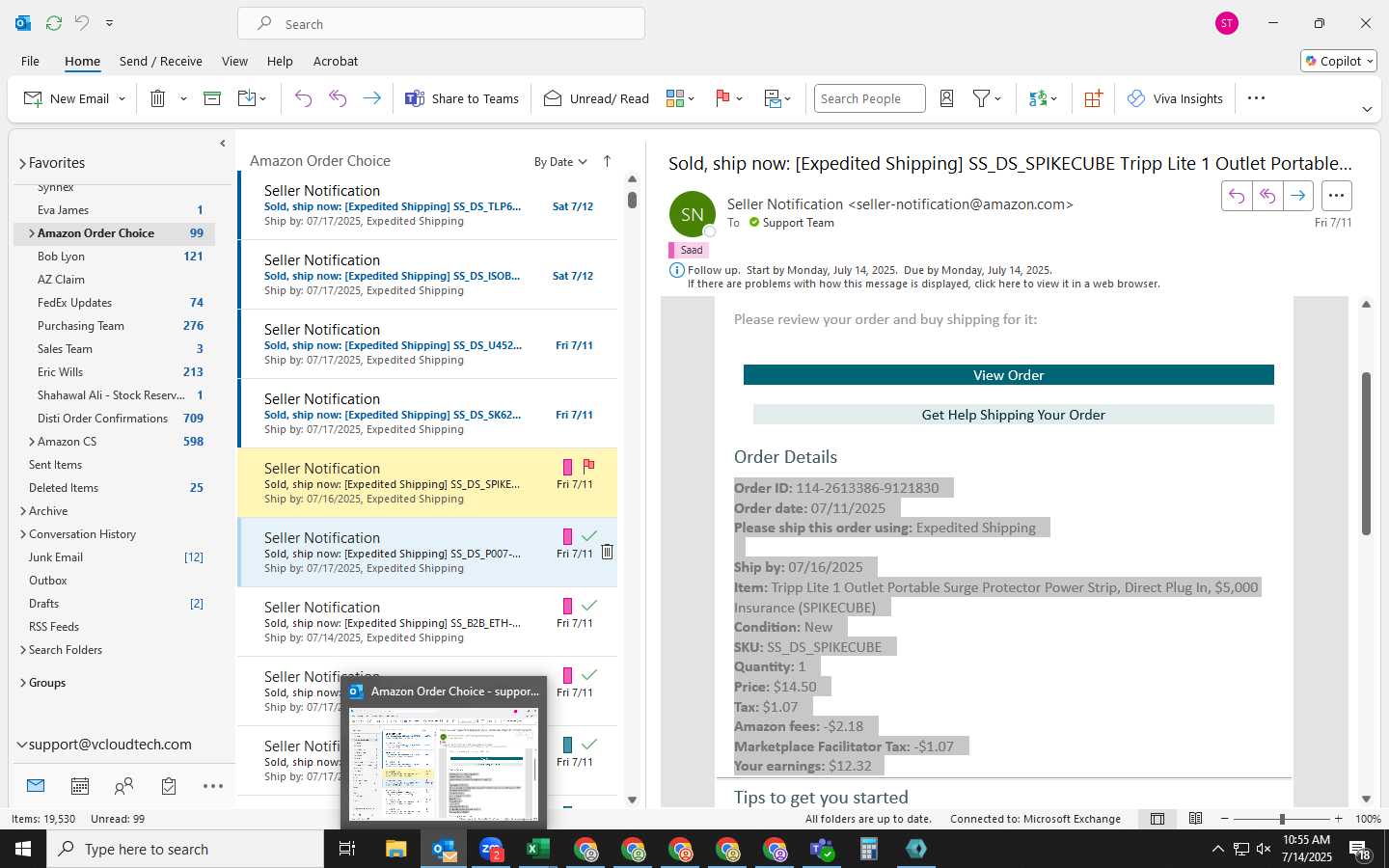Viewport: 1389px width, 868px height.
Task: Click the Move to folder icon
Action: point(247,98)
